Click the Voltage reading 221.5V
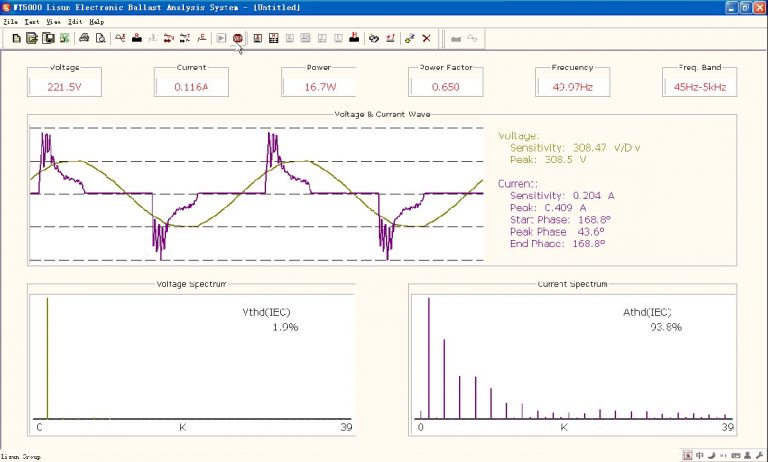Image resolution: width=768 pixels, height=462 pixels. (64, 87)
